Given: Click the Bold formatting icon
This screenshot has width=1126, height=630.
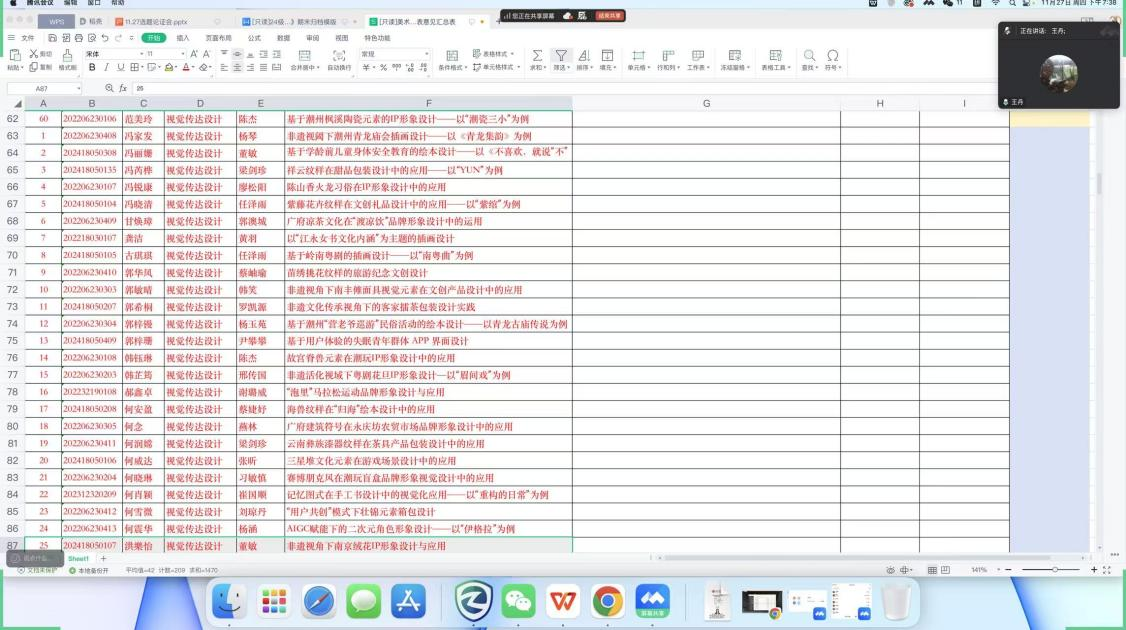Looking at the screenshot, I should click(92, 68).
